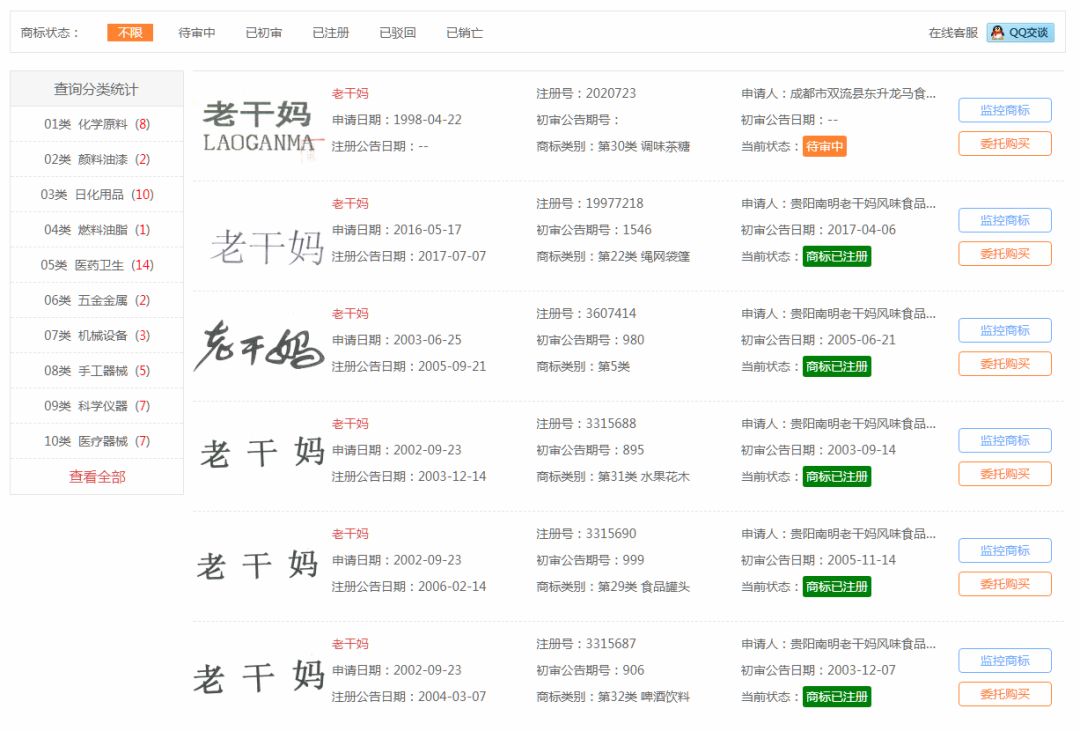Filter by 已初审 status
The width and height of the screenshot is (1080, 731).
[264, 32]
